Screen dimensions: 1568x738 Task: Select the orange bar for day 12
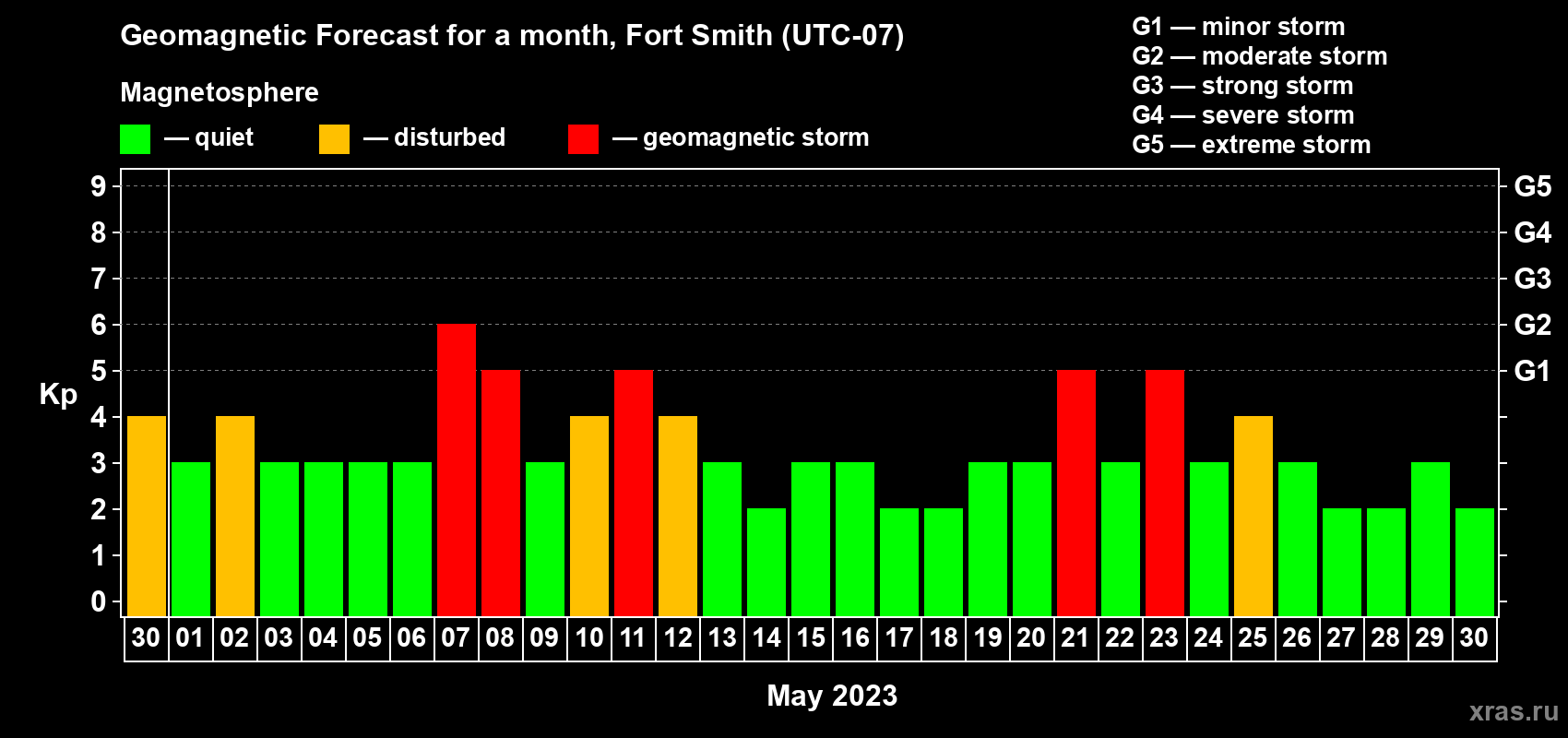(678, 517)
